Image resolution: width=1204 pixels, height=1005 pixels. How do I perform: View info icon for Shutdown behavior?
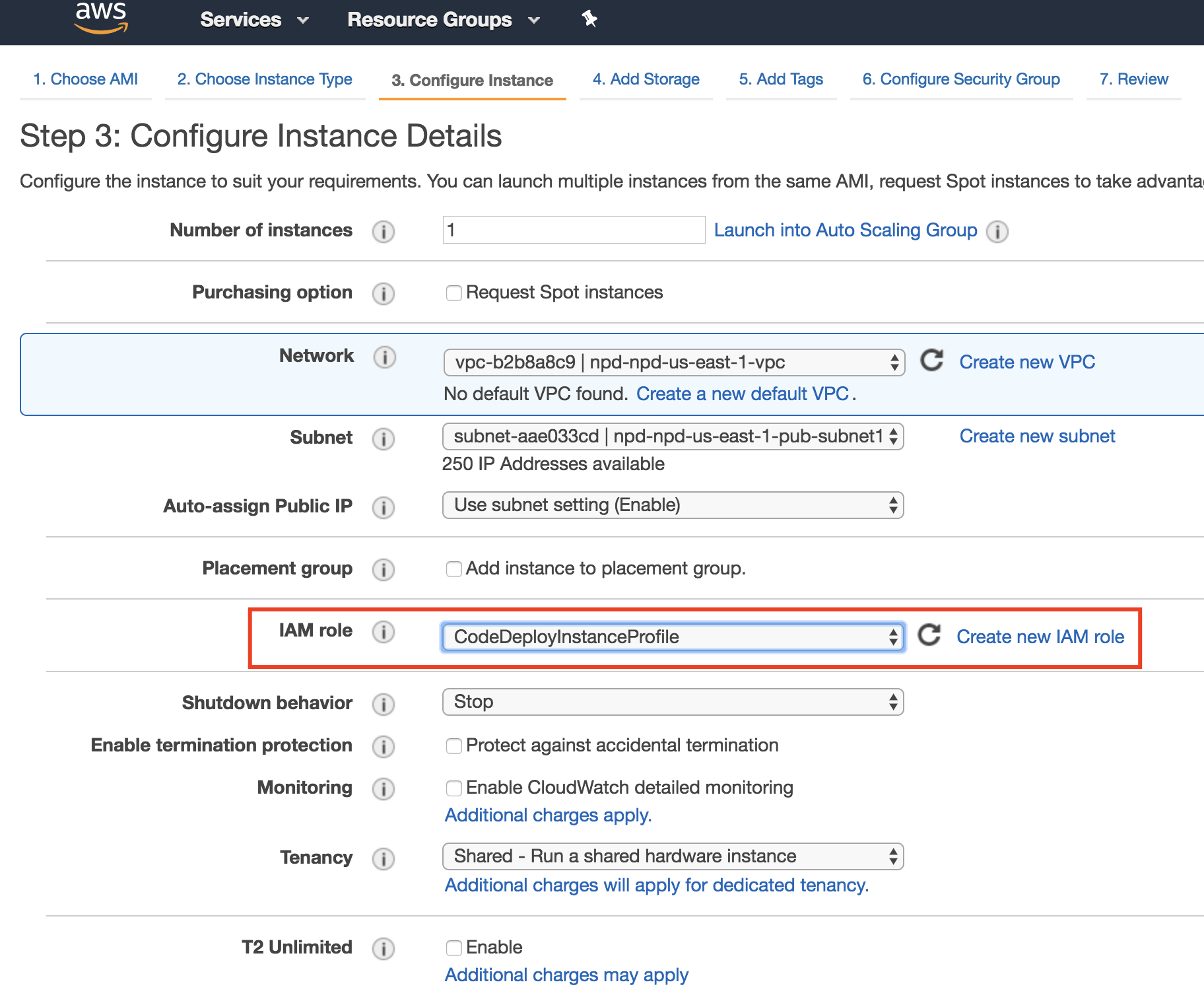pyautogui.click(x=384, y=704)
